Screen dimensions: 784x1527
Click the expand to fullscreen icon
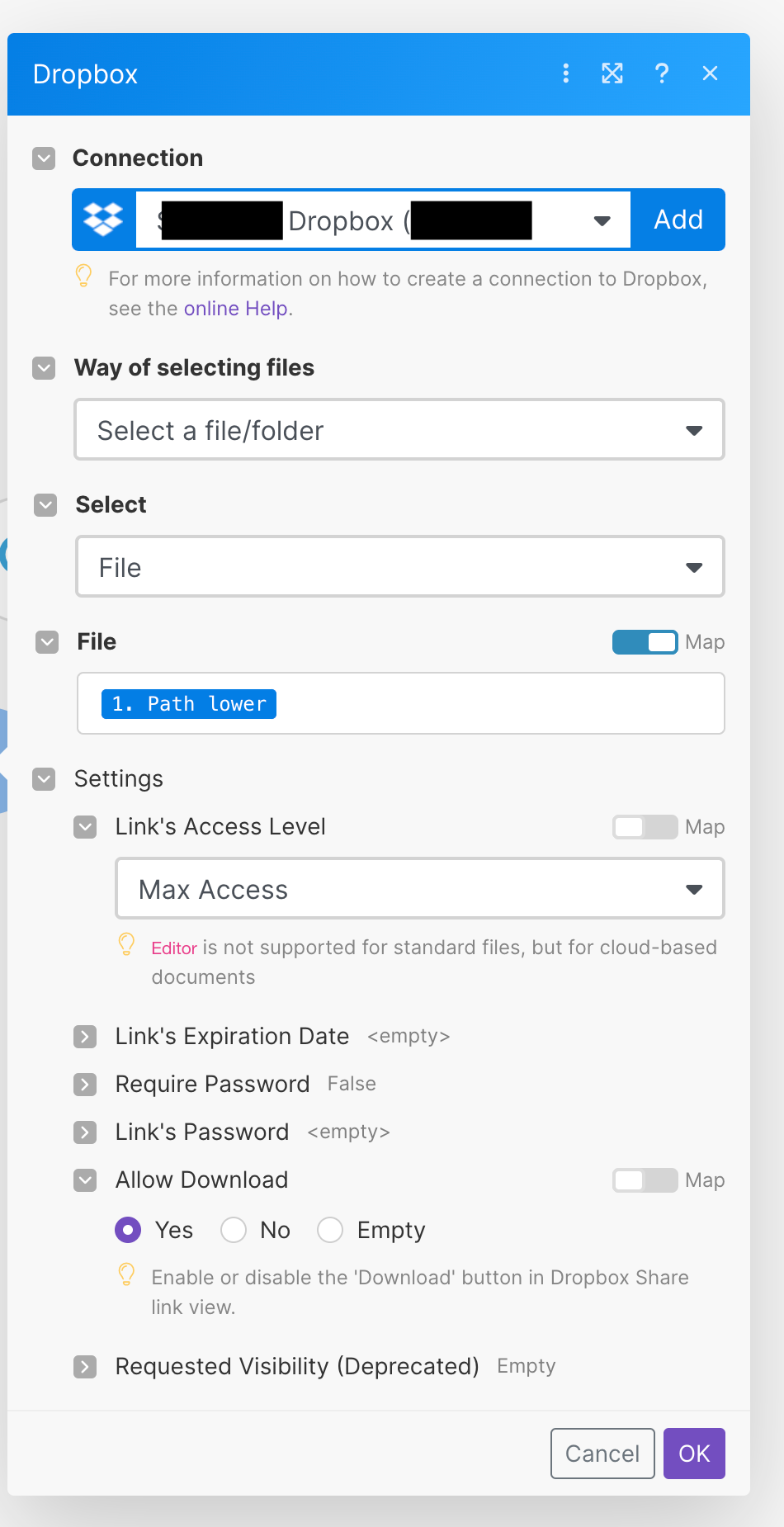612,73
